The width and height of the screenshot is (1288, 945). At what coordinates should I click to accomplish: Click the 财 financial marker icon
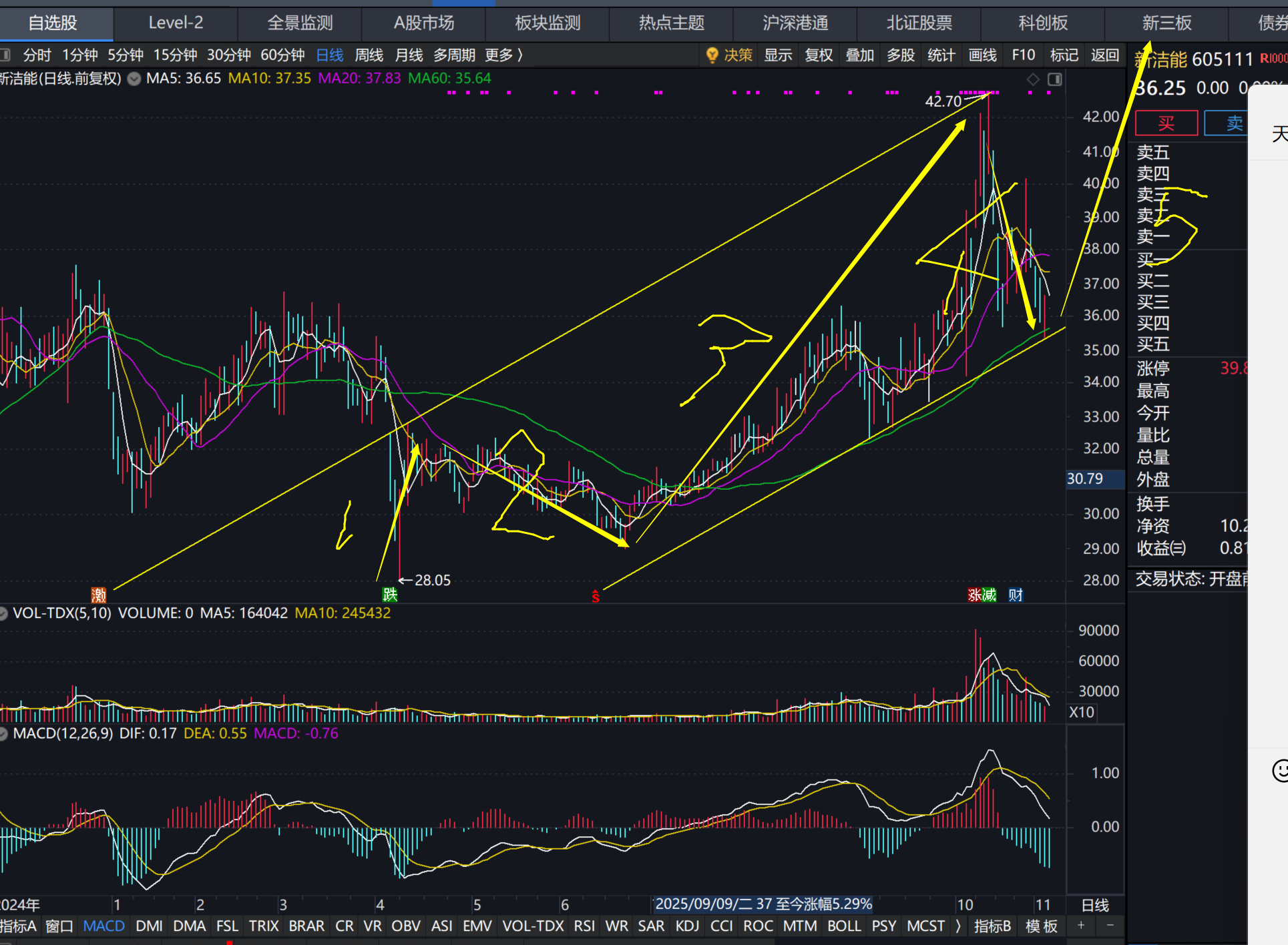tap(1016, 595)
